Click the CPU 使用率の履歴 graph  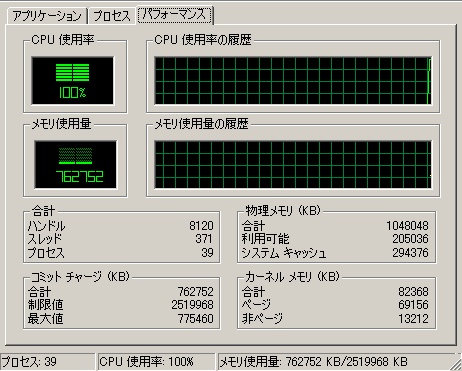point(293,81)
